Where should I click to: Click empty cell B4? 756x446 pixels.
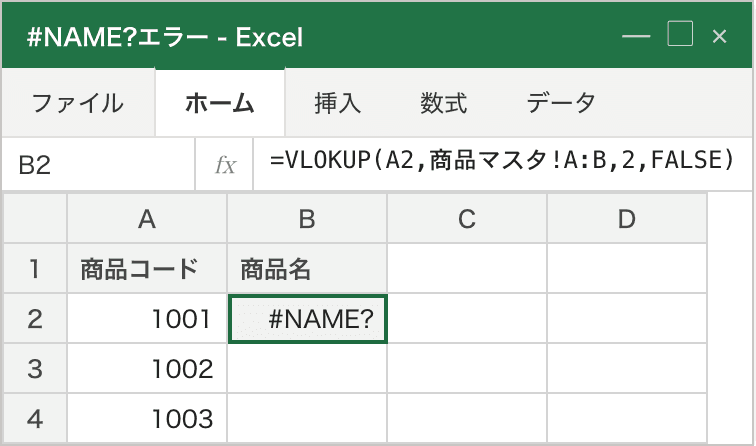(307, 418)
